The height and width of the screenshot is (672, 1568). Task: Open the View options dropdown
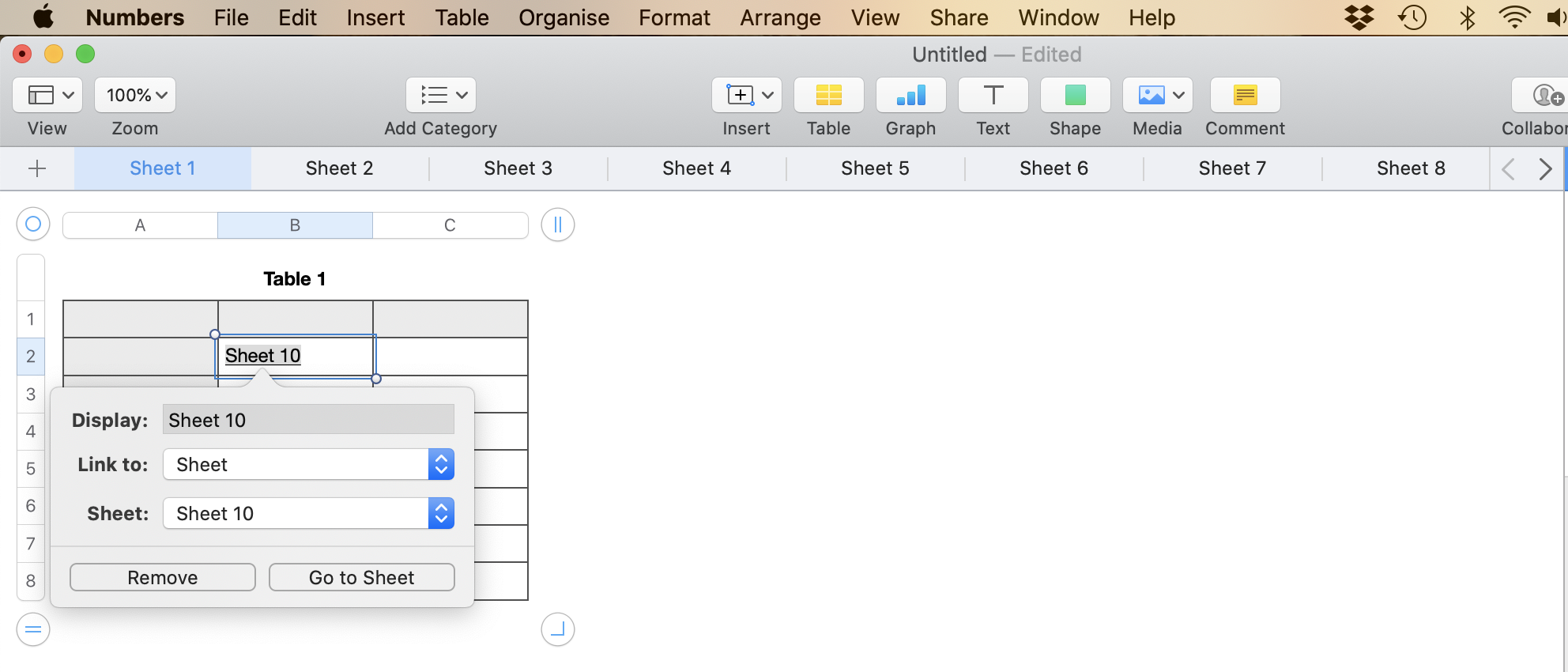point(47,96)
